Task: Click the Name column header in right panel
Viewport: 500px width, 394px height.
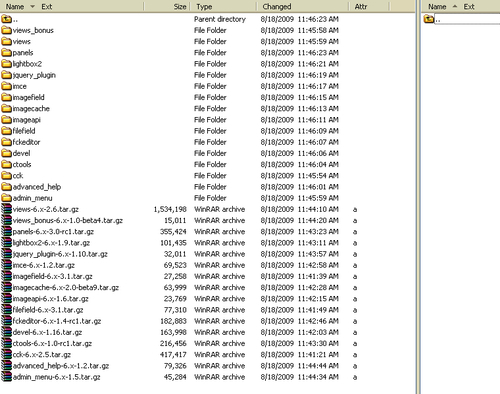Action: 437,7
